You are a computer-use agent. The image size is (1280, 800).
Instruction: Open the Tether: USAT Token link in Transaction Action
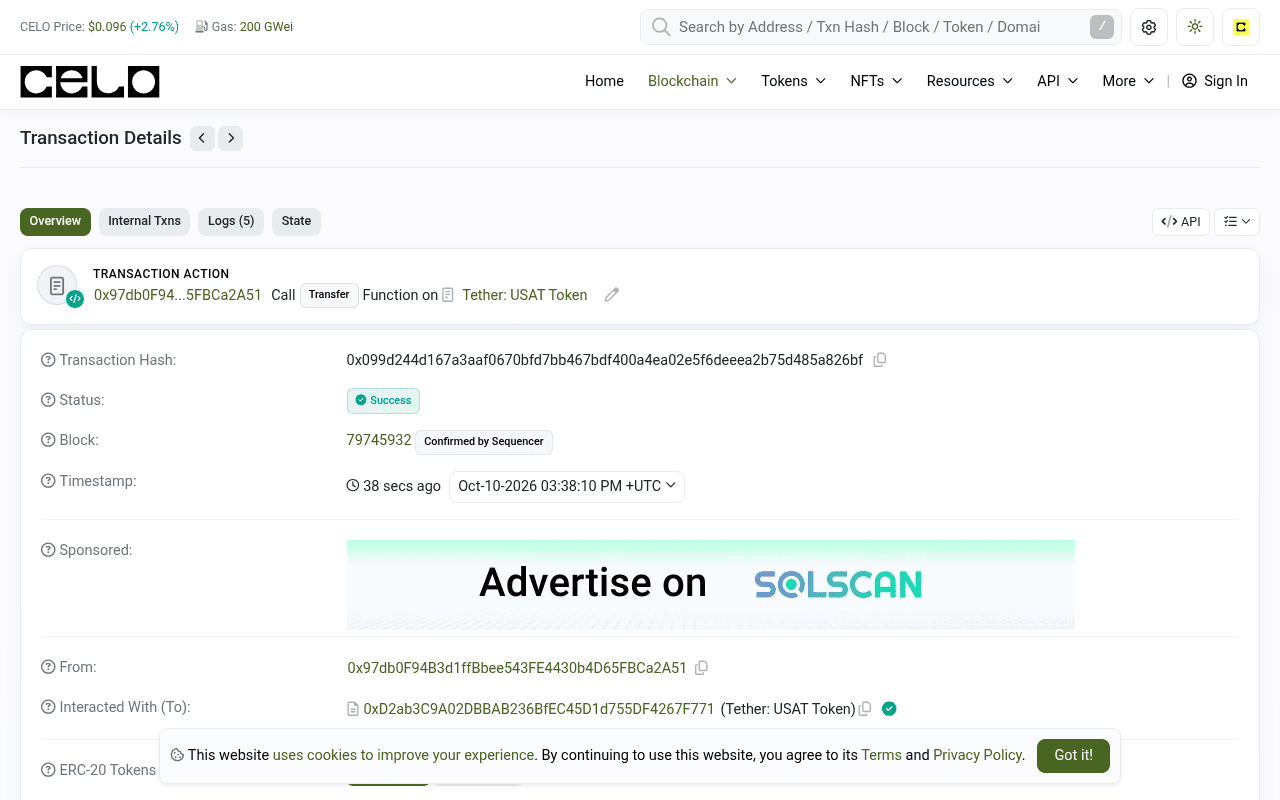click(x=525, y=295)
